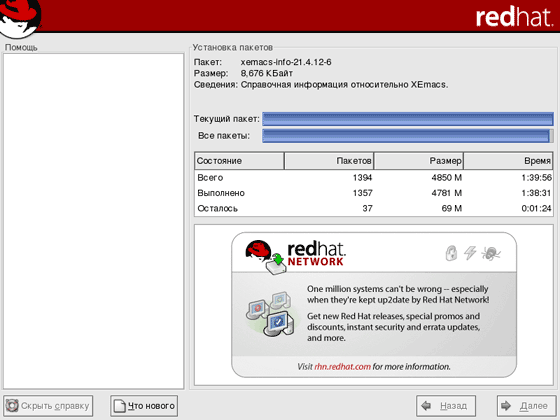This screenshot has height=420, width=560.
Task: Click the redhat wordmark at top right
Action: click(514, 17)
